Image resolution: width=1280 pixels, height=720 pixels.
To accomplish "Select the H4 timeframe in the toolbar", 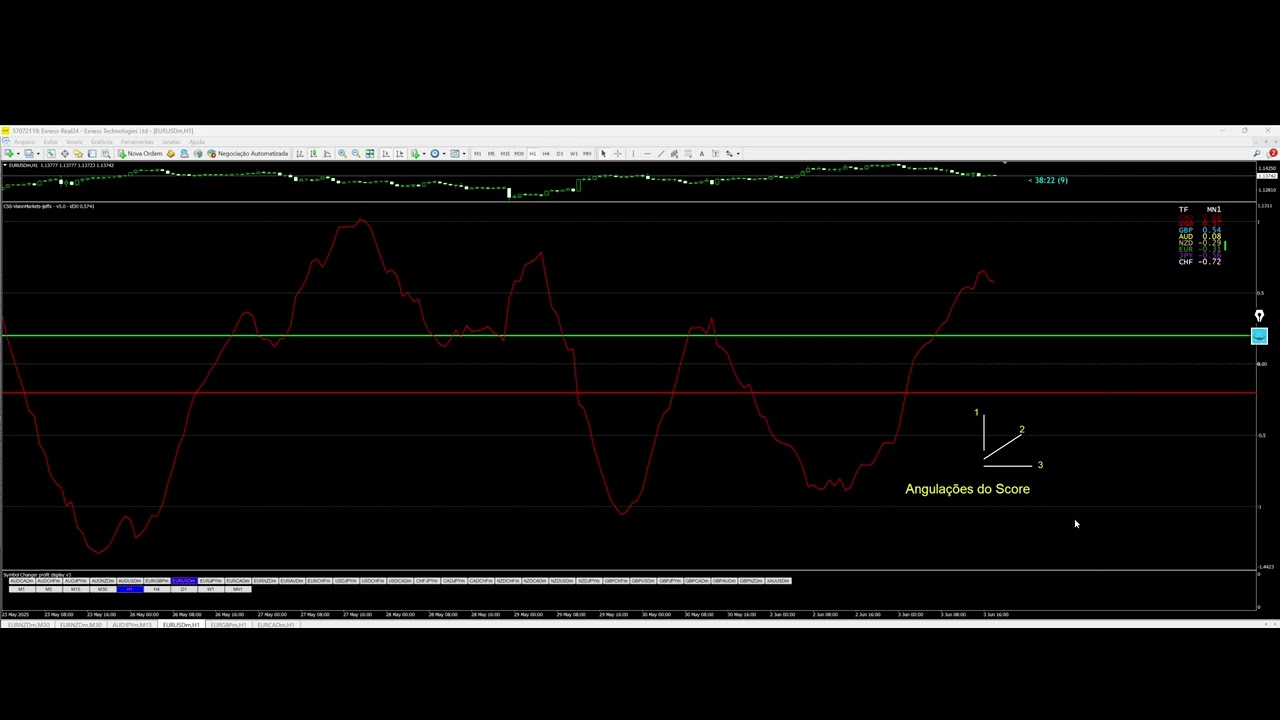I will [546, 154].
